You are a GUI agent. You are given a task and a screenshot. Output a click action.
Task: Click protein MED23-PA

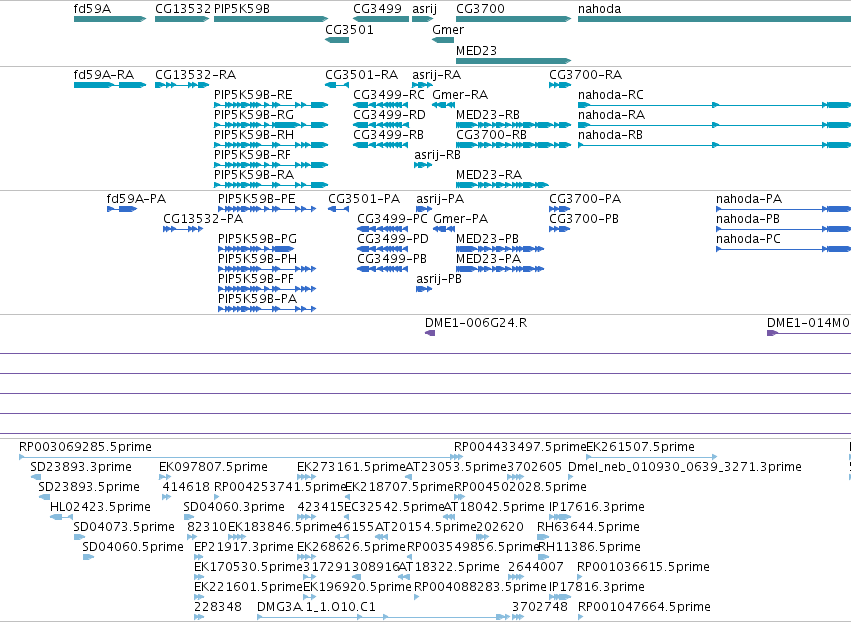click(488, 259)
